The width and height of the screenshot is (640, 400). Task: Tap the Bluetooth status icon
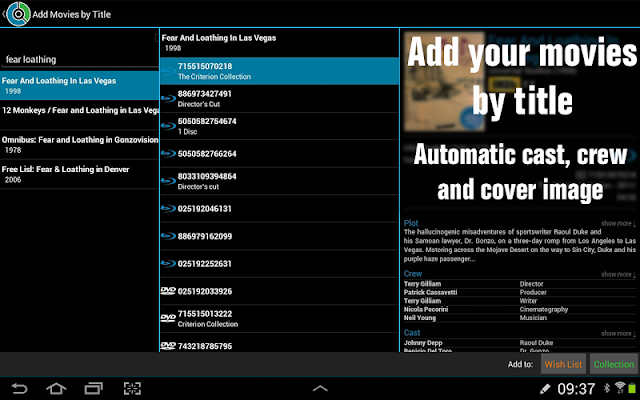coord(607,388)
